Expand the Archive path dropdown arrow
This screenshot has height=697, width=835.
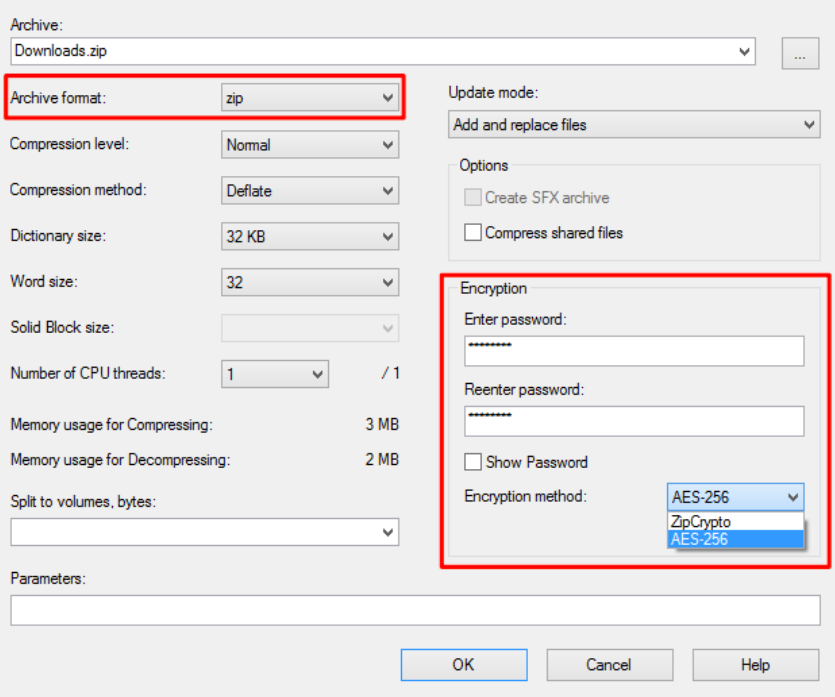click(744, 51)
